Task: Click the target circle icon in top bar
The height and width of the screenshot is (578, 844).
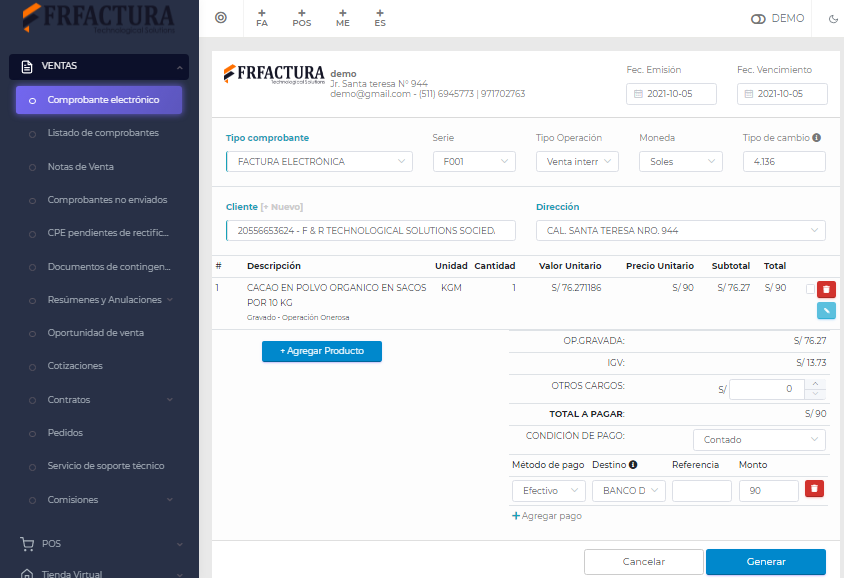Action: coord(221,18)
